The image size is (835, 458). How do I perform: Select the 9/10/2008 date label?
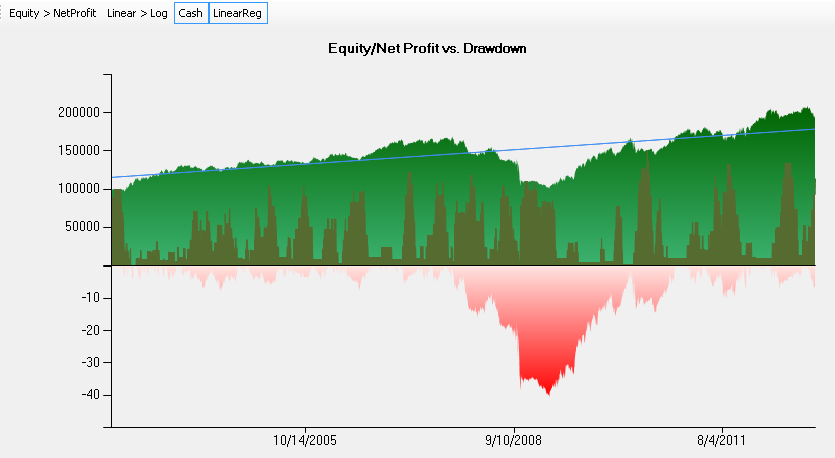[x=514, y=441]
